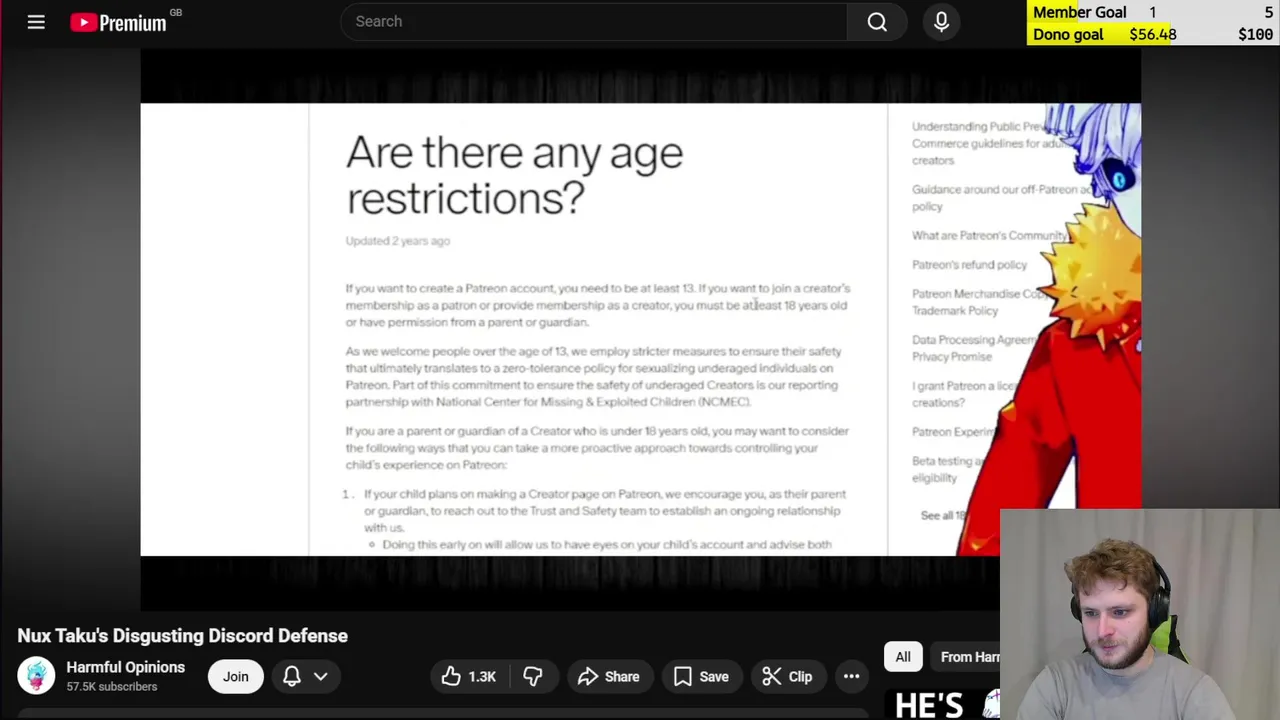This screenshot has height=720, width=1280.
Task: Open Harmful Opinions channel name link
Action: [125, 667]
